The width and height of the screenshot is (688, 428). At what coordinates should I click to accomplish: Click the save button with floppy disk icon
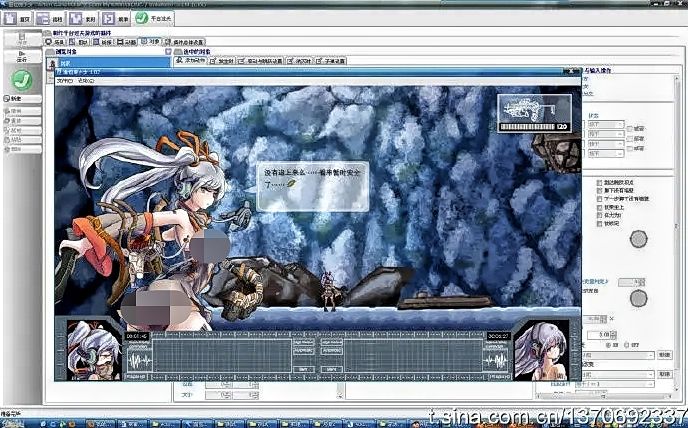point(22,40)
